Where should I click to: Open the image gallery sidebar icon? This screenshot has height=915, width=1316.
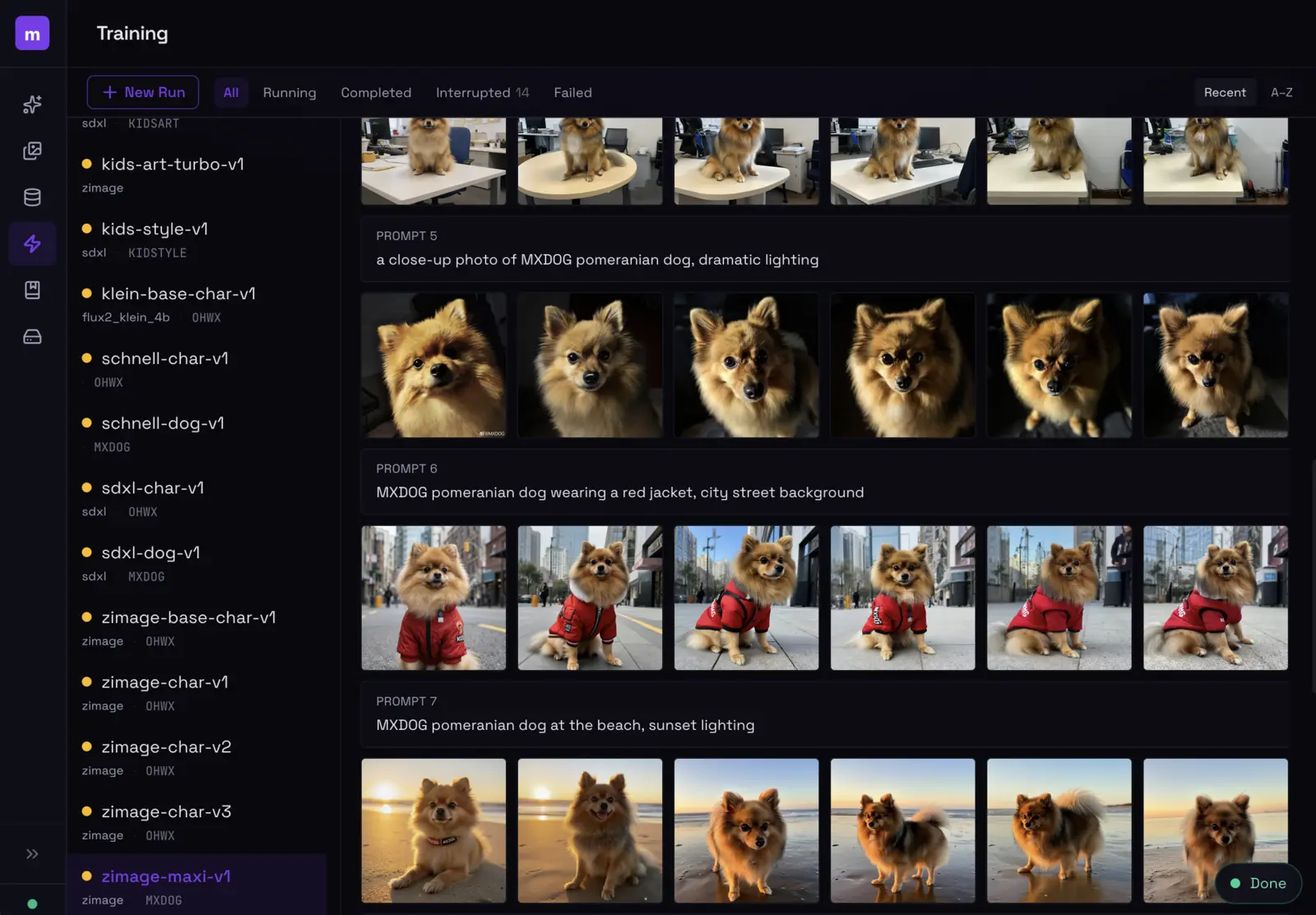(32, 151)
